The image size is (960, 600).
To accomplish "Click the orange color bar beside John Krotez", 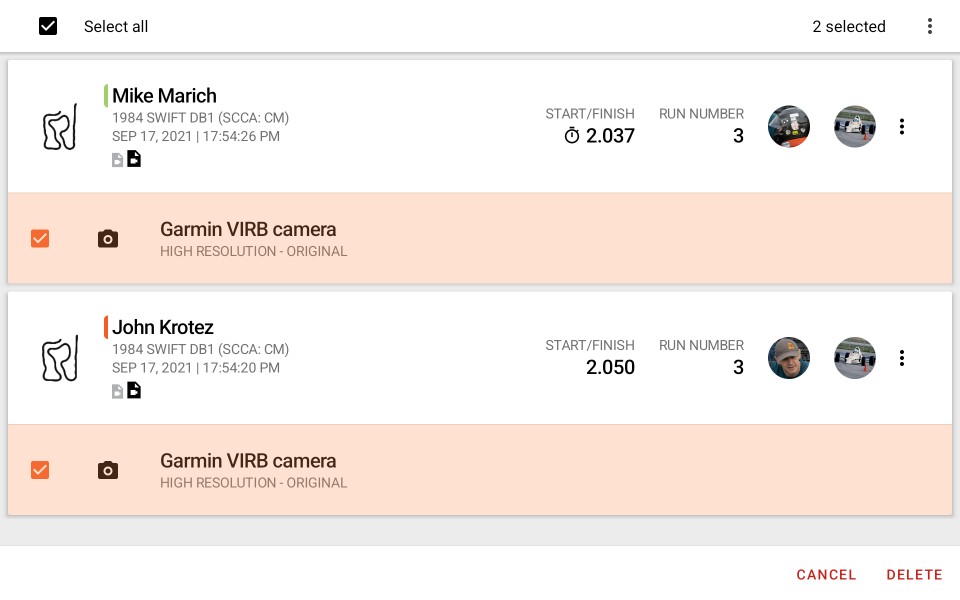I will click(106, 327).
